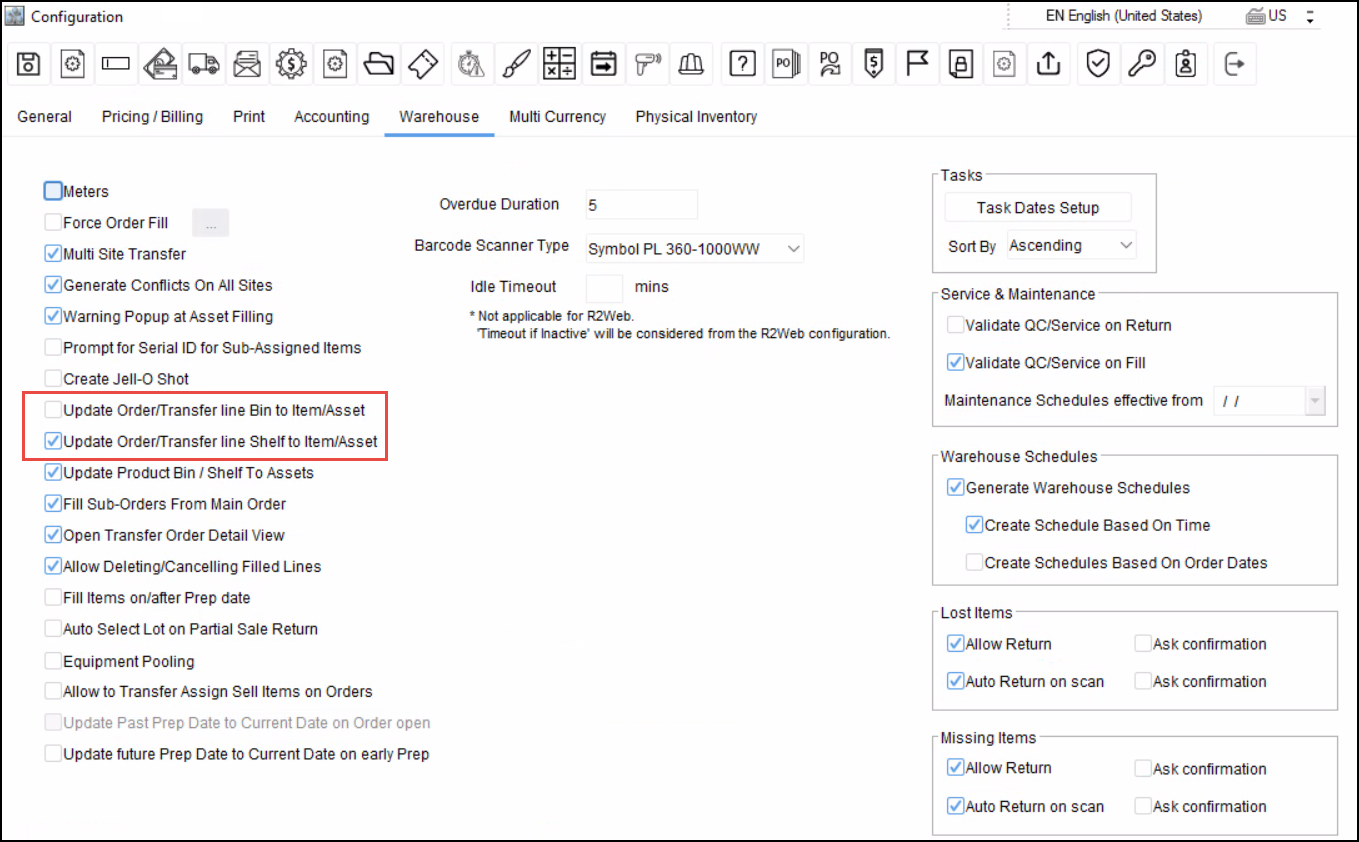This screenshot has width=1359, height=842.
Task: Expand the Sort By dropdown
Action: tap(1126, 245)
